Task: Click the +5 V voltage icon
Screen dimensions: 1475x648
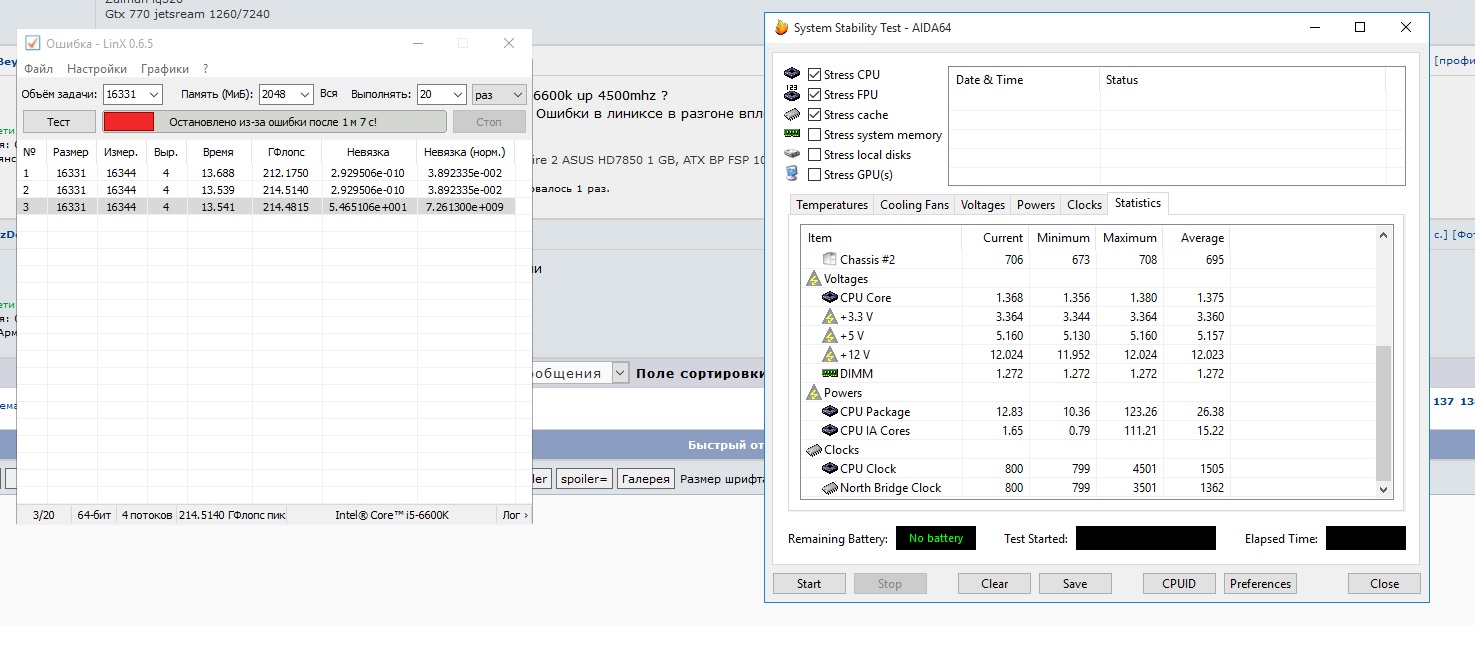Action: pos(830,335)
